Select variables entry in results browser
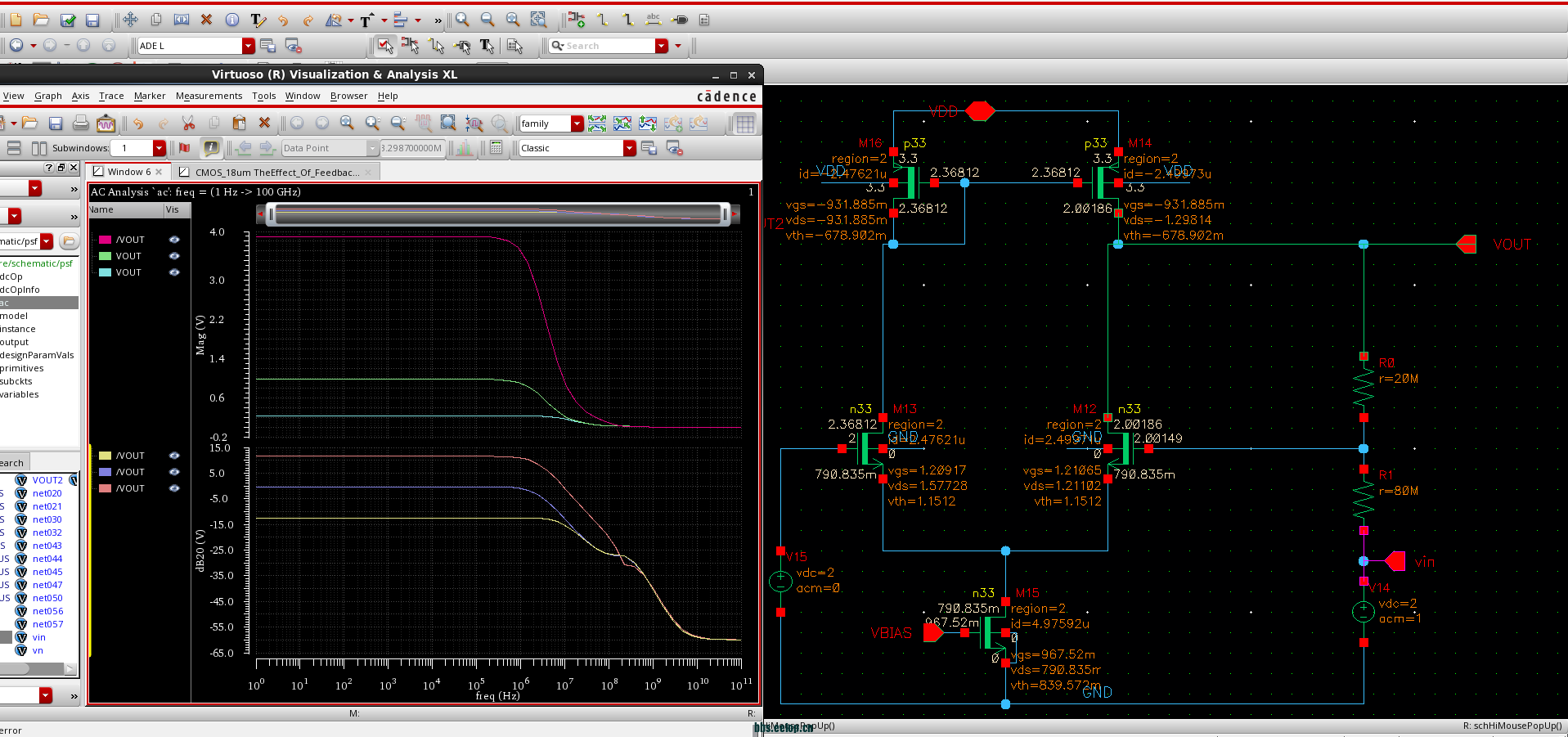This screenshot has width=1568, height=737. click(20, 394)
